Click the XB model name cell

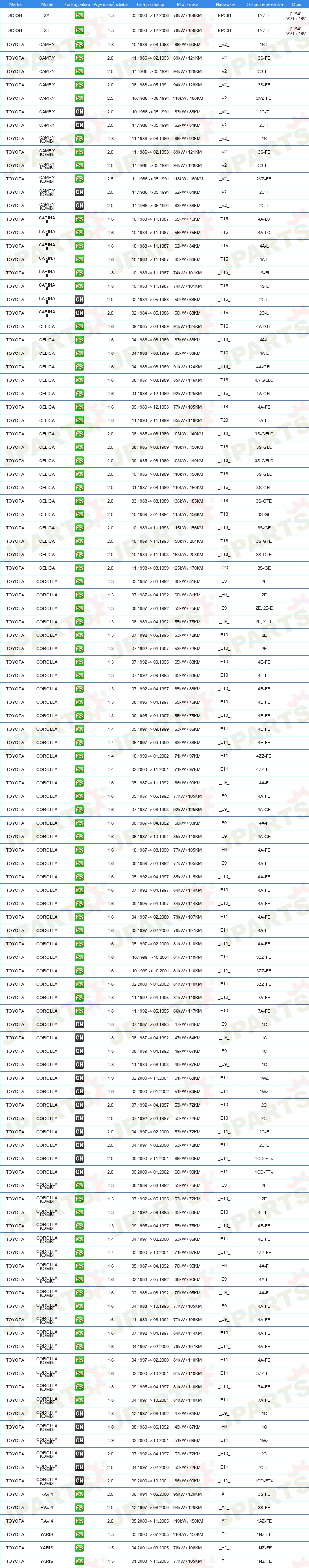tap(47, 30)
